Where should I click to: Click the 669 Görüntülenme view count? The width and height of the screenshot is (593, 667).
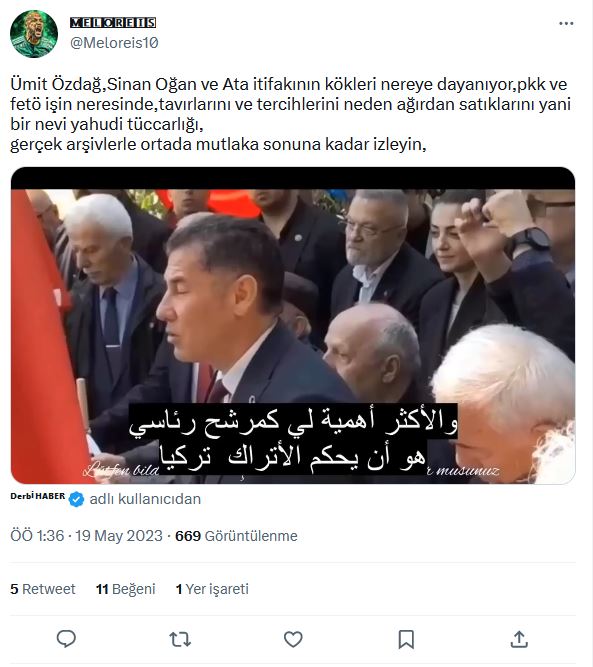coord(236,536)
